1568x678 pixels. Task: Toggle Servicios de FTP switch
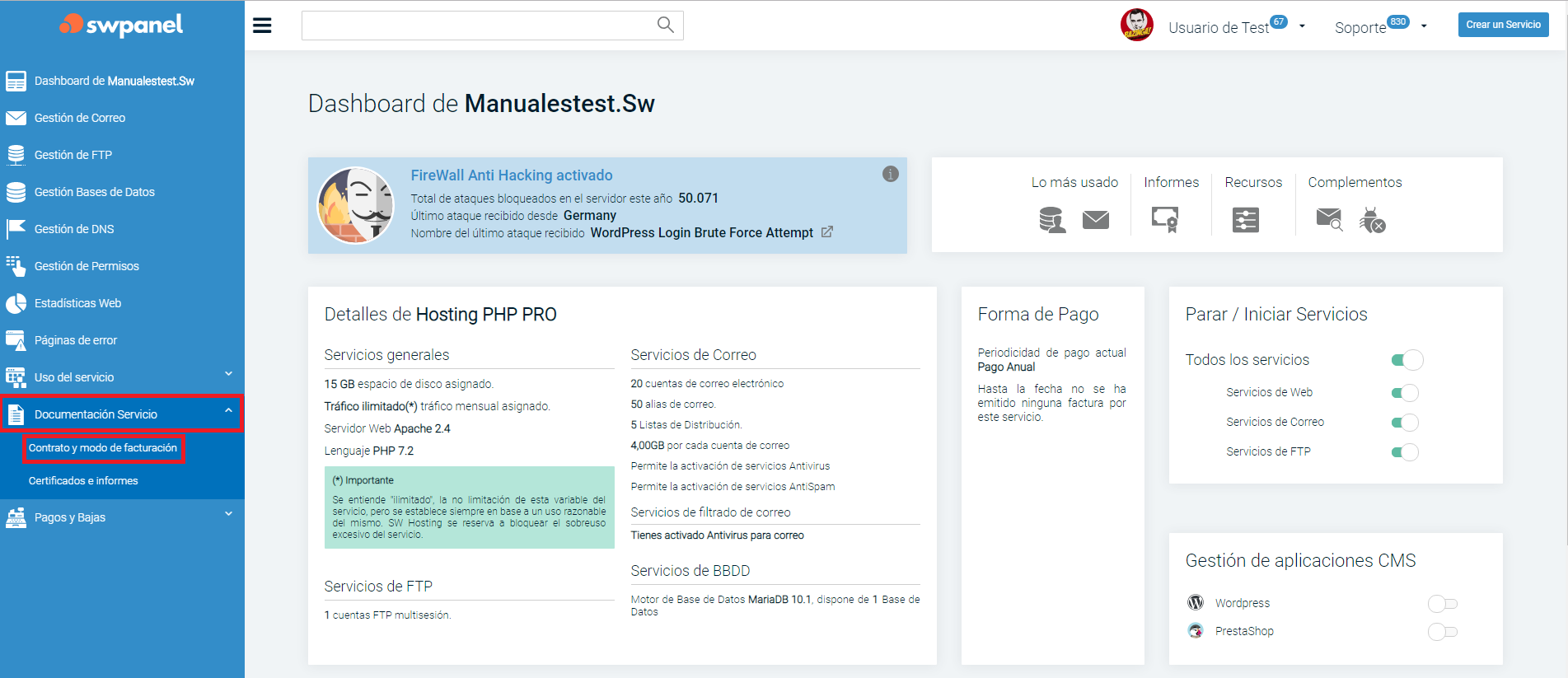click(x=1405, y=452)
